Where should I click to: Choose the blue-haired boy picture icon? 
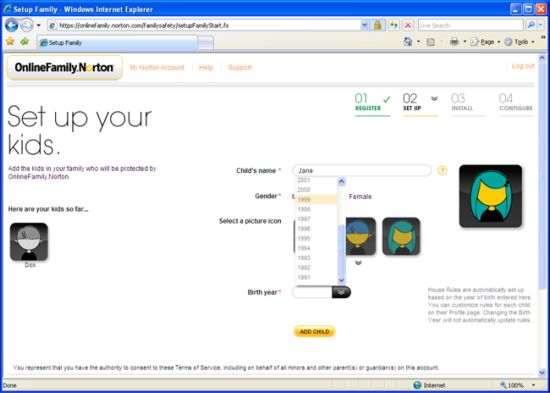coord(360,236)
